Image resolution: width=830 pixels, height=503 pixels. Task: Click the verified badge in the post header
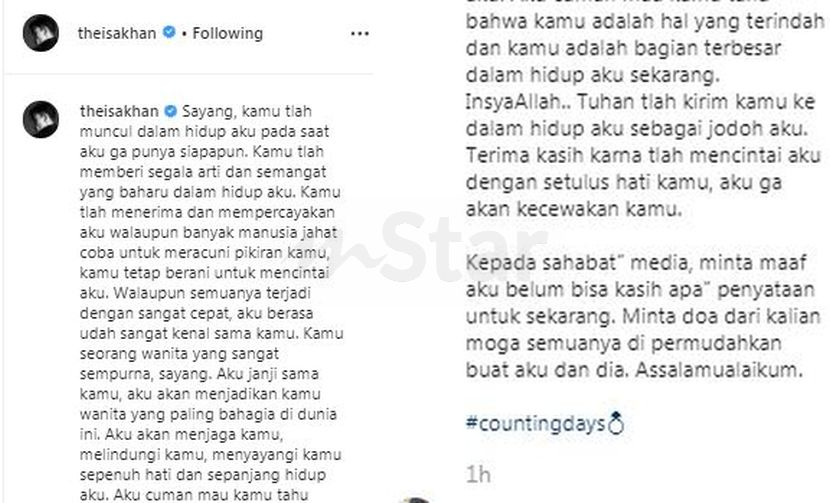coord(169,32)
